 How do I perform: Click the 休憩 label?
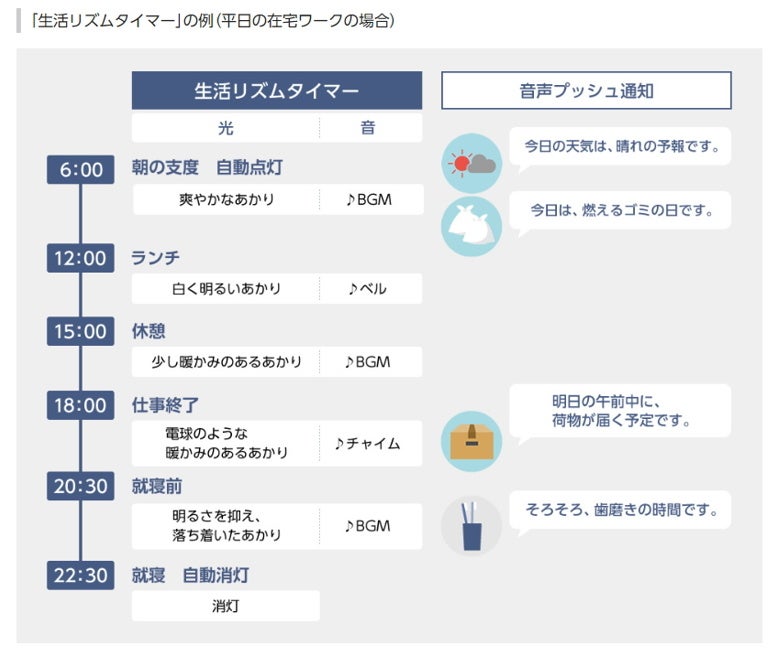coord(148,331)
